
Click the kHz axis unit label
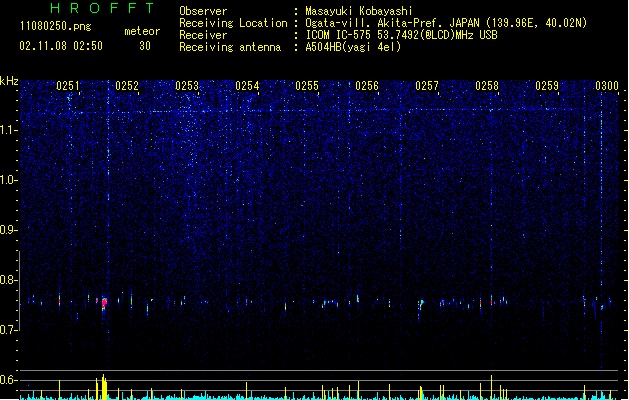point(9,81)
